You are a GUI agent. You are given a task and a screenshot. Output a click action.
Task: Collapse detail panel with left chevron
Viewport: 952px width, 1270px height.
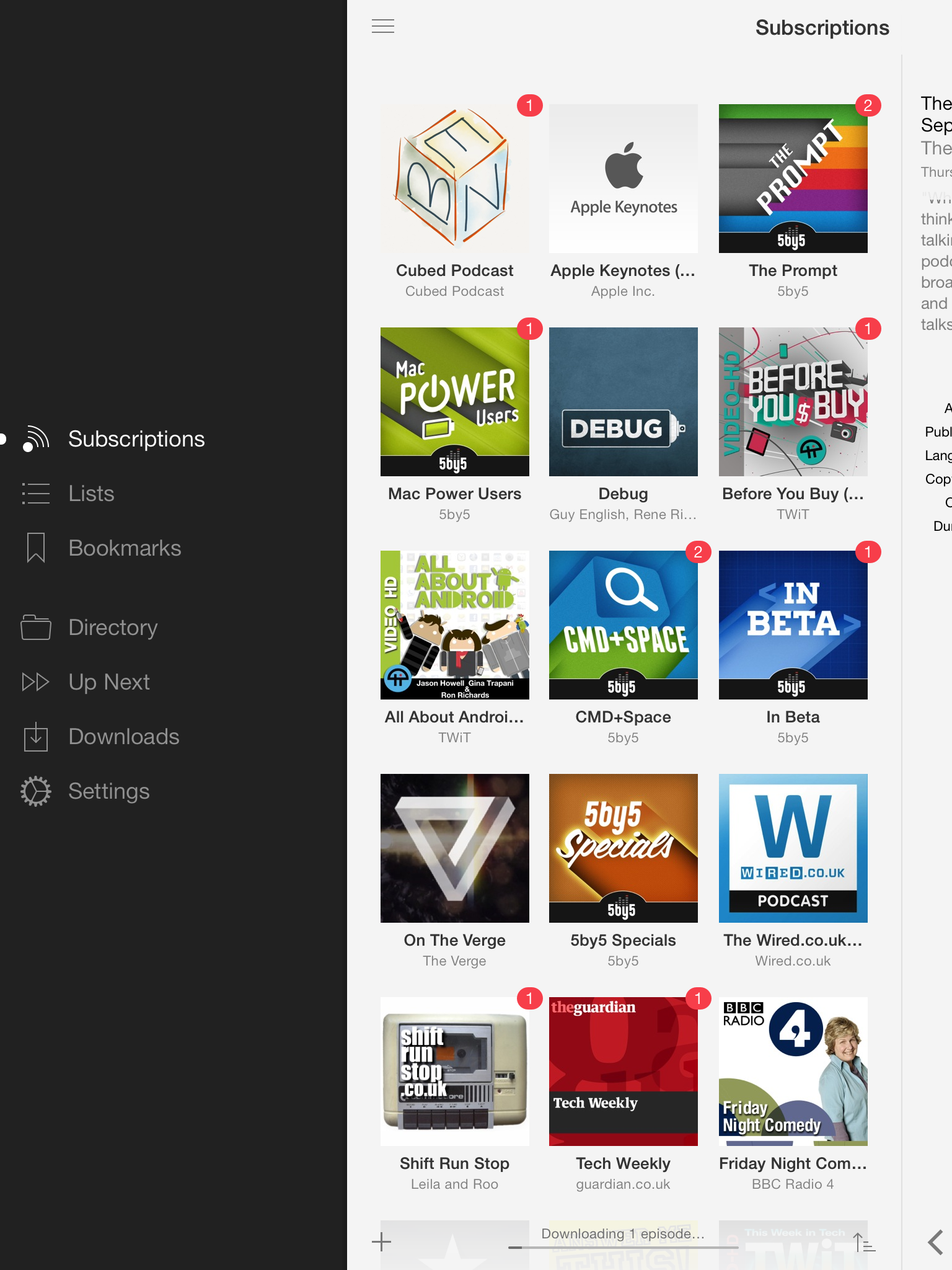(x=935, y=1242)
